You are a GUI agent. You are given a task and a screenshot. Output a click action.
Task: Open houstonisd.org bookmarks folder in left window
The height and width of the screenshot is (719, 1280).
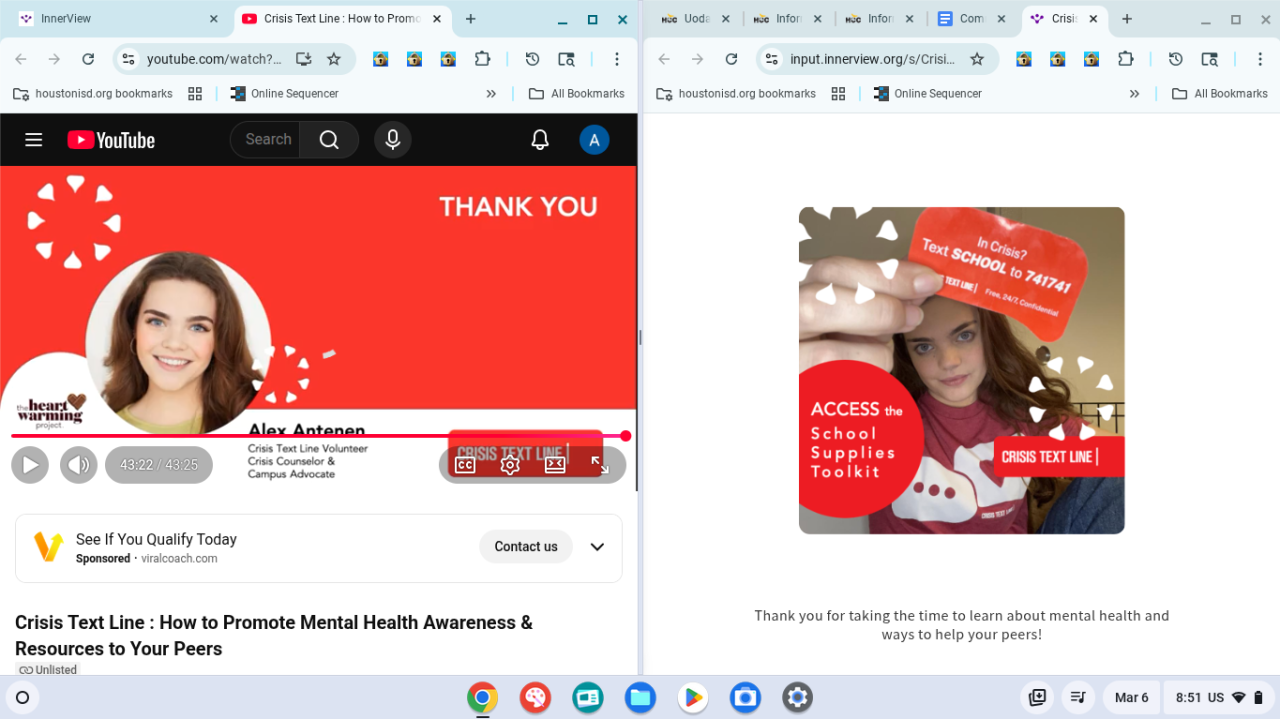tap(93, 94)
